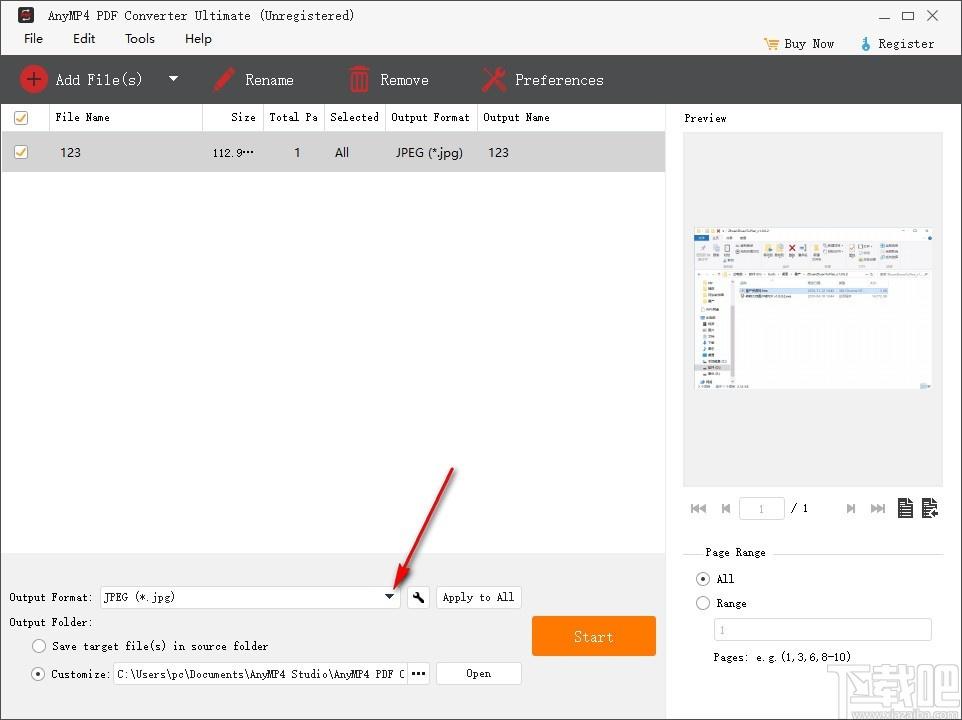
Task: Open the Tools menu
Action: pos(140,39)
